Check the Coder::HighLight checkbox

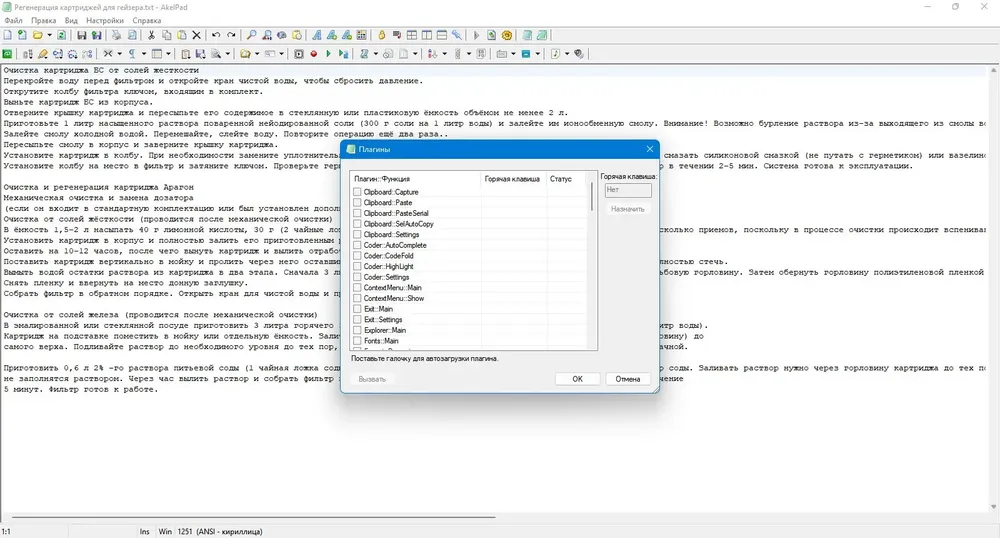point(357,266)
